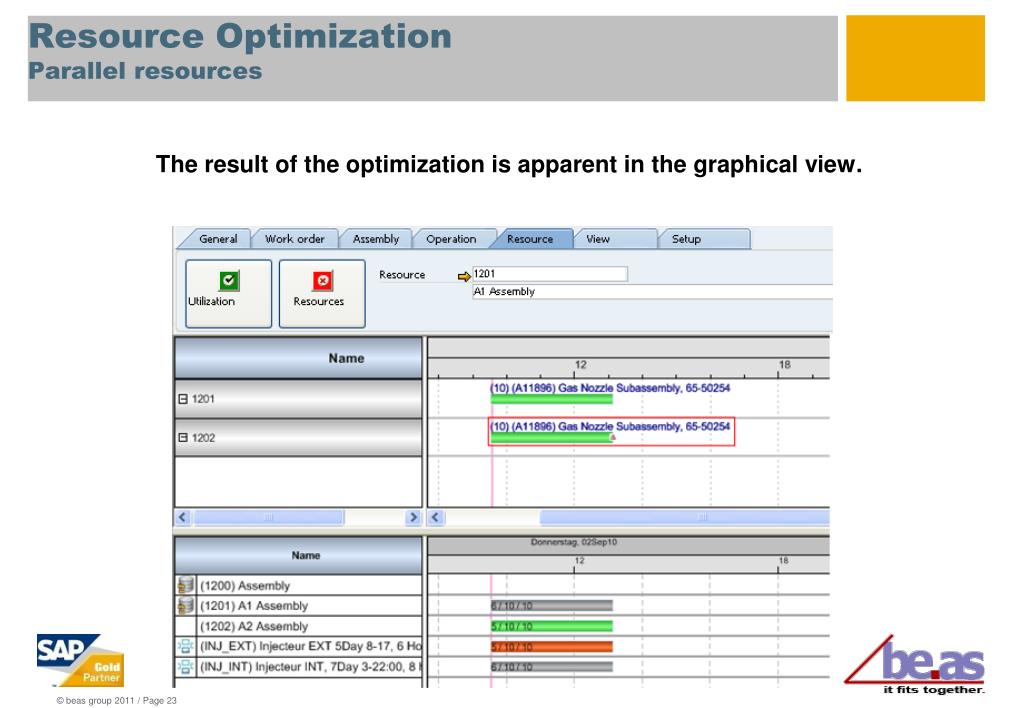1023x708 pixels.
Task: Click the SAP Gold Partner logo
Action: [x=79, y=658]
